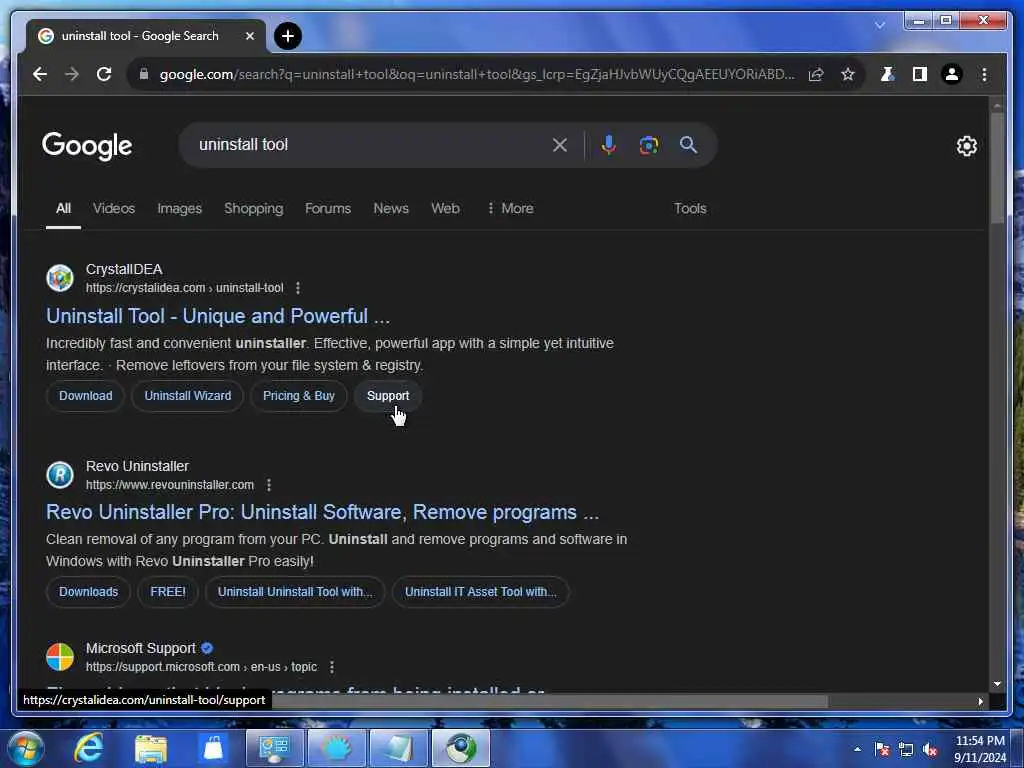Open Revo Uninstaller Pro result title
The image size is (1024, 768).
coord(323,512)
